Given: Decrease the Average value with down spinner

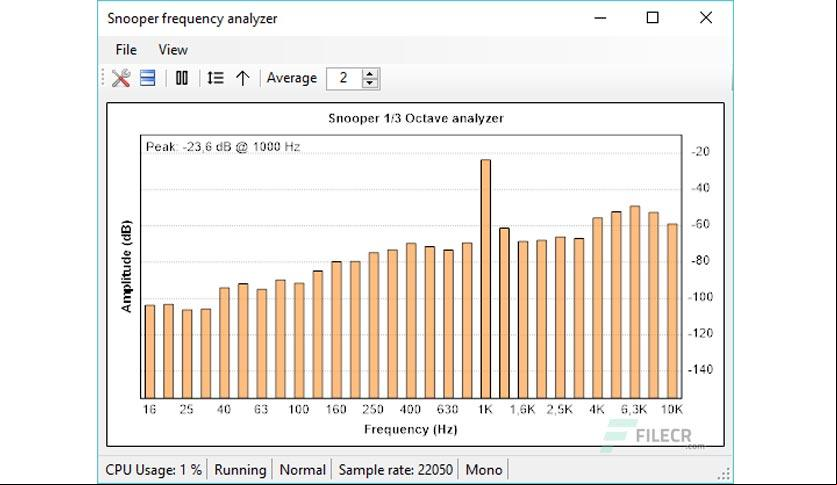Looking at the screenshot, I should click(x=369, y=83).
